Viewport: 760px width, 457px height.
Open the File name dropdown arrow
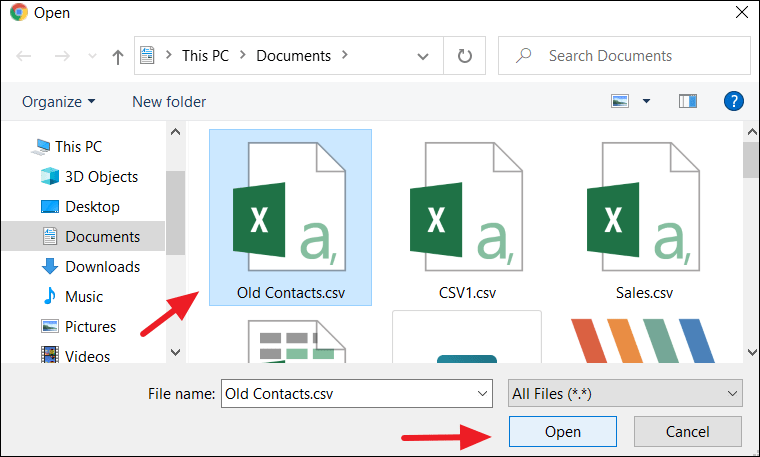point(482,394)
